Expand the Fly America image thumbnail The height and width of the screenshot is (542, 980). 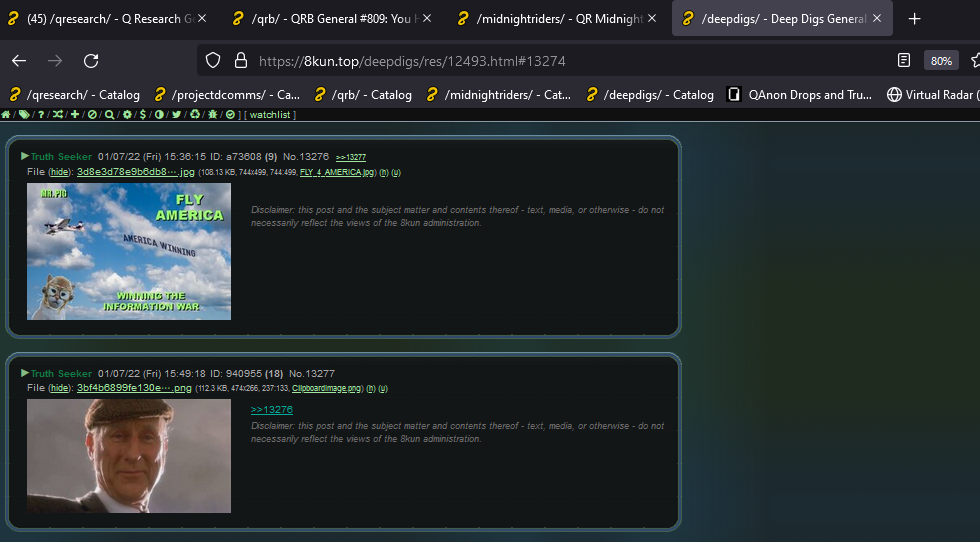click(129, 251)
